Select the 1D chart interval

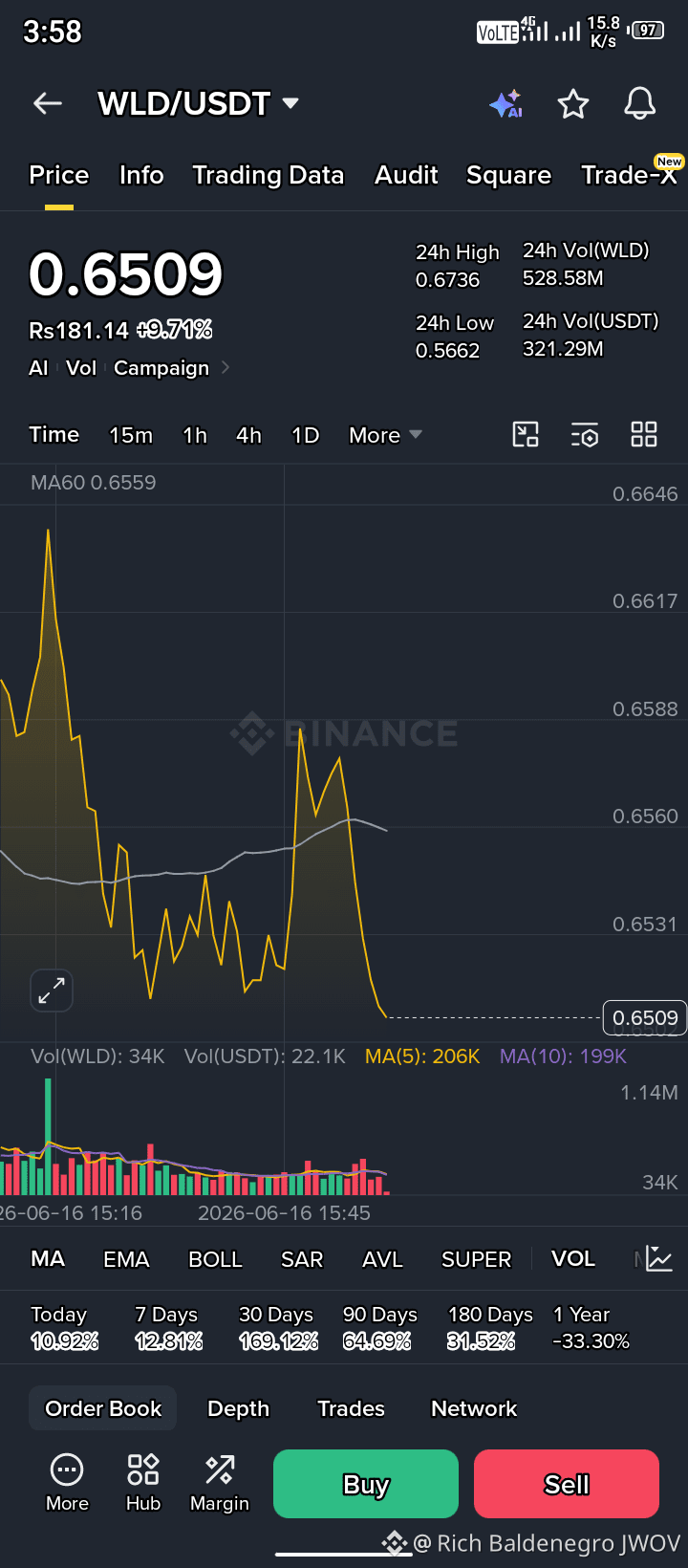tap(305, 435)
